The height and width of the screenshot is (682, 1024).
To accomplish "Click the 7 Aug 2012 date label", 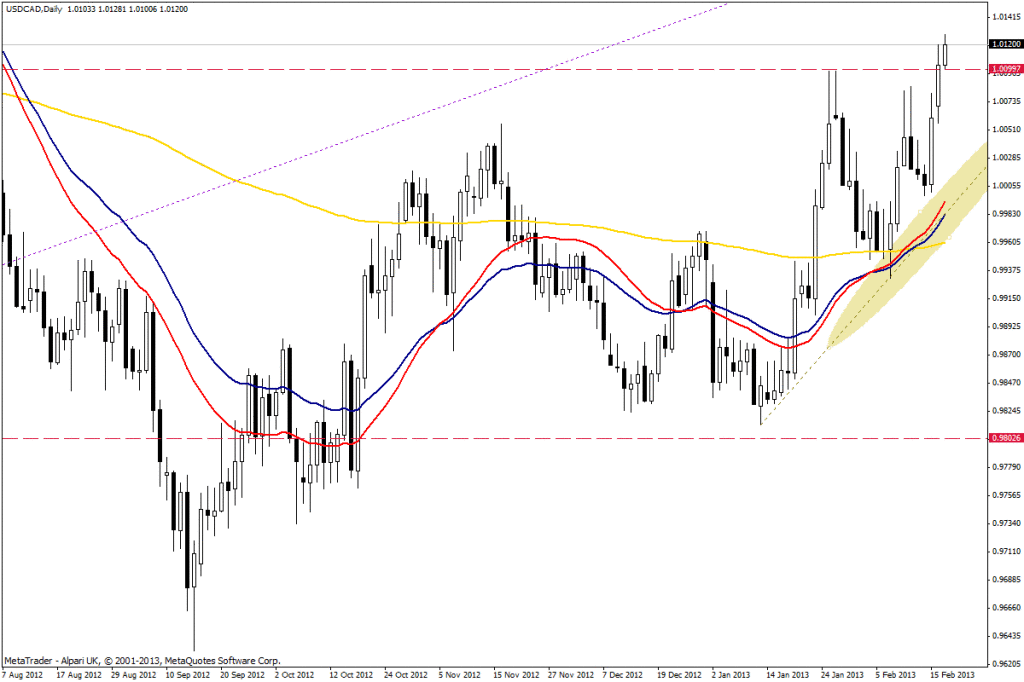I will [x=22, y=674].
